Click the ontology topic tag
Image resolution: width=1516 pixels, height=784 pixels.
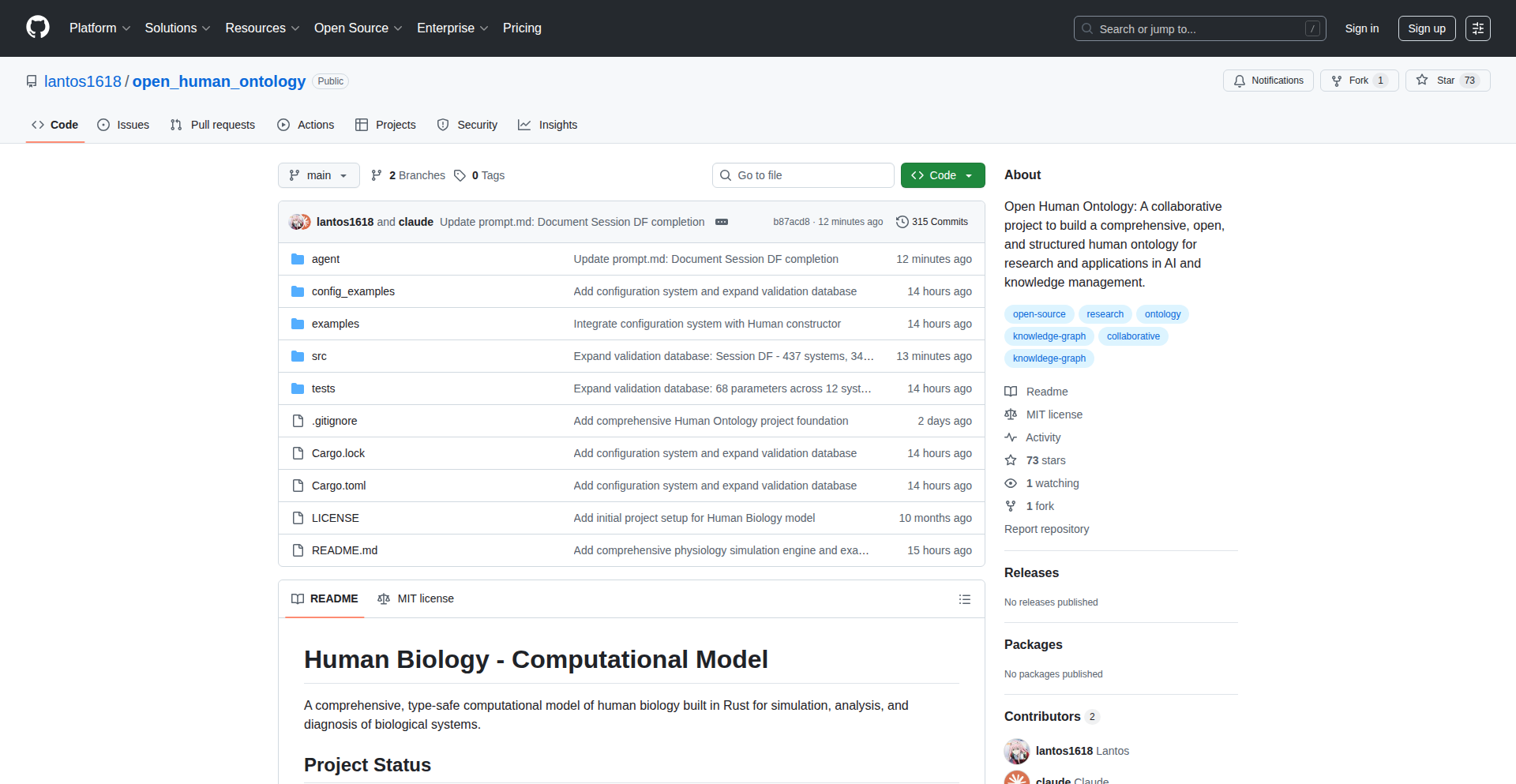pyautogui.click(x=1162, y=314)
